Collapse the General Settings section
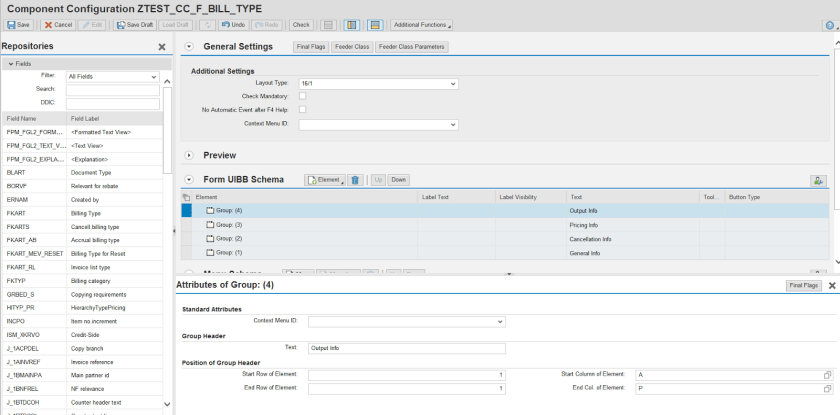The image size is (840, 415). (x=190, y=47)
